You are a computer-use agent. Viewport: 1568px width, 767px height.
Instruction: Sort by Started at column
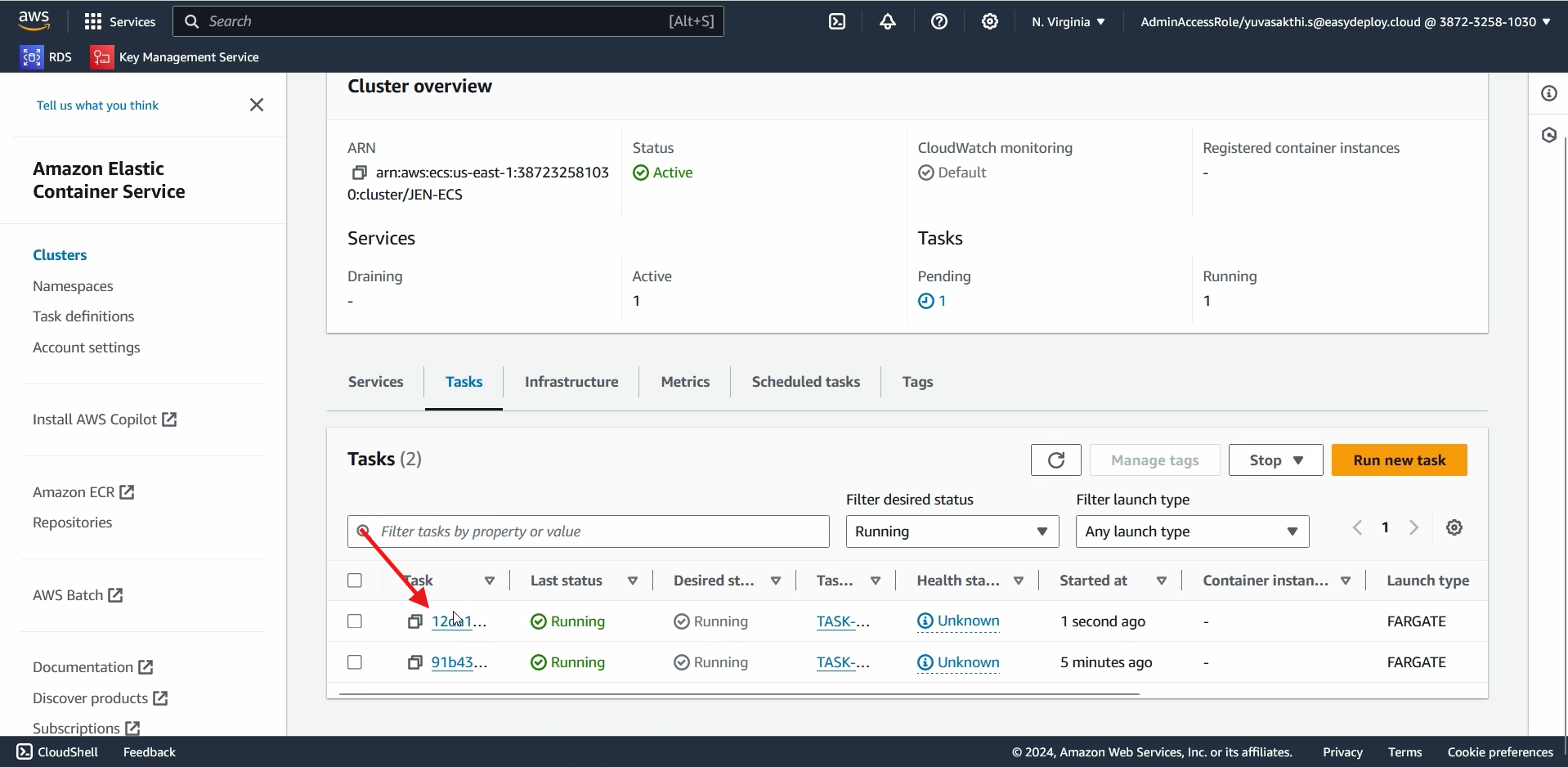(x=1161, y=581)
